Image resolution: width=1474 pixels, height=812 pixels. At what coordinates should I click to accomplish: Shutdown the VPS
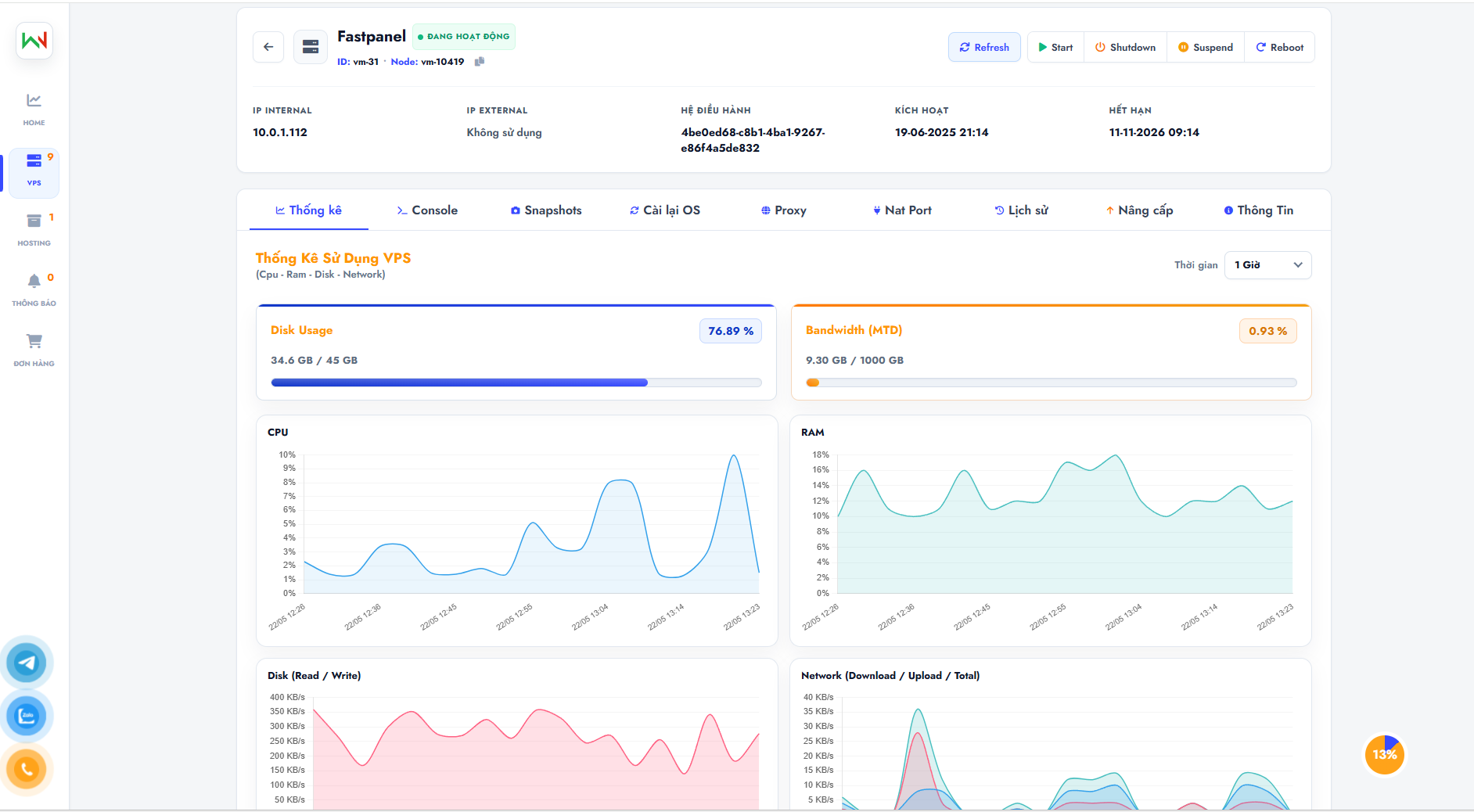click(1125, 47)
